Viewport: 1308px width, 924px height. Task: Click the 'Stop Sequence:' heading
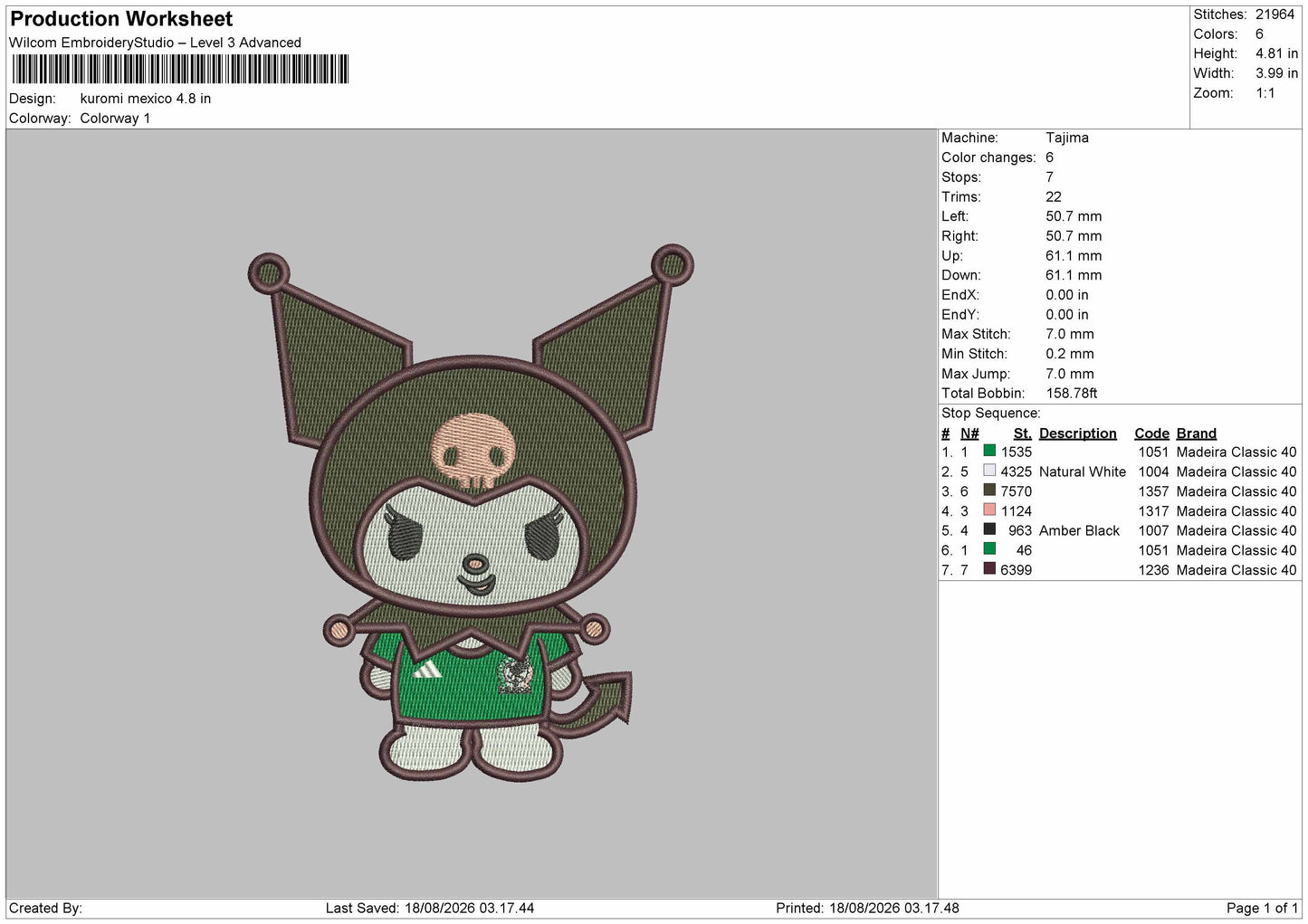(991, 414)
